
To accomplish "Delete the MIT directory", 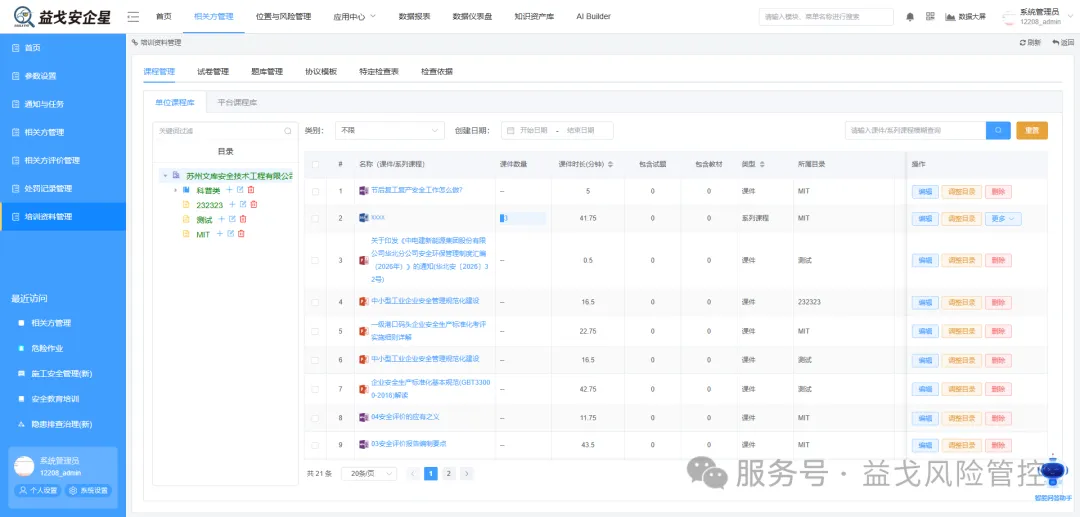I will coord(241,234).
